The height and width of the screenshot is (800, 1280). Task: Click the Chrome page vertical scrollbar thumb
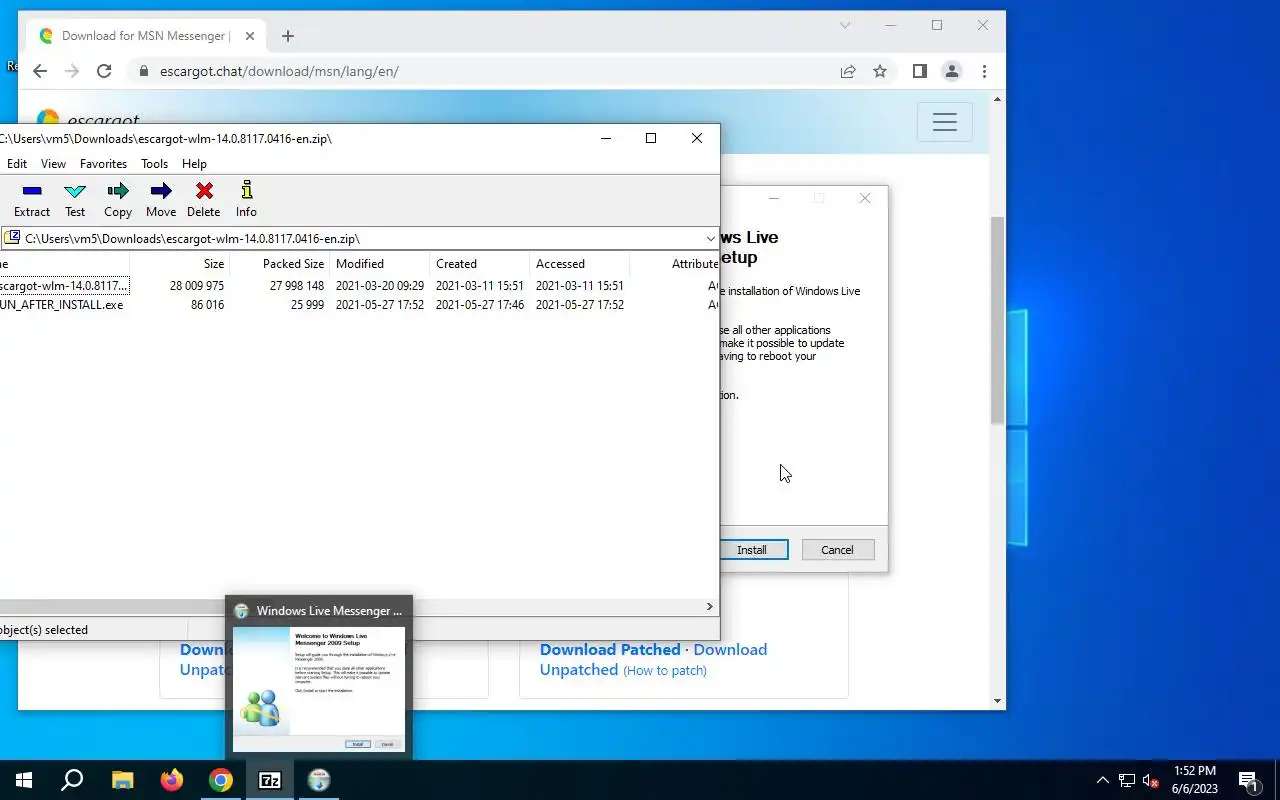click(997, 320)
